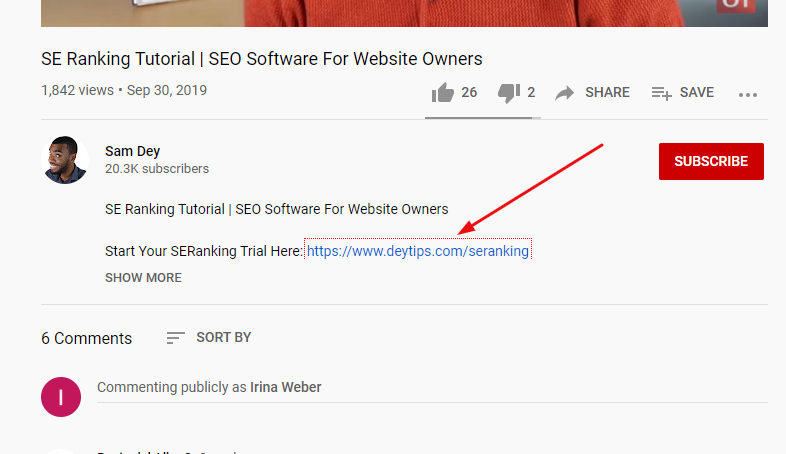
Task: Open the deytips.com/seranking link
Action: pos(418,251)
